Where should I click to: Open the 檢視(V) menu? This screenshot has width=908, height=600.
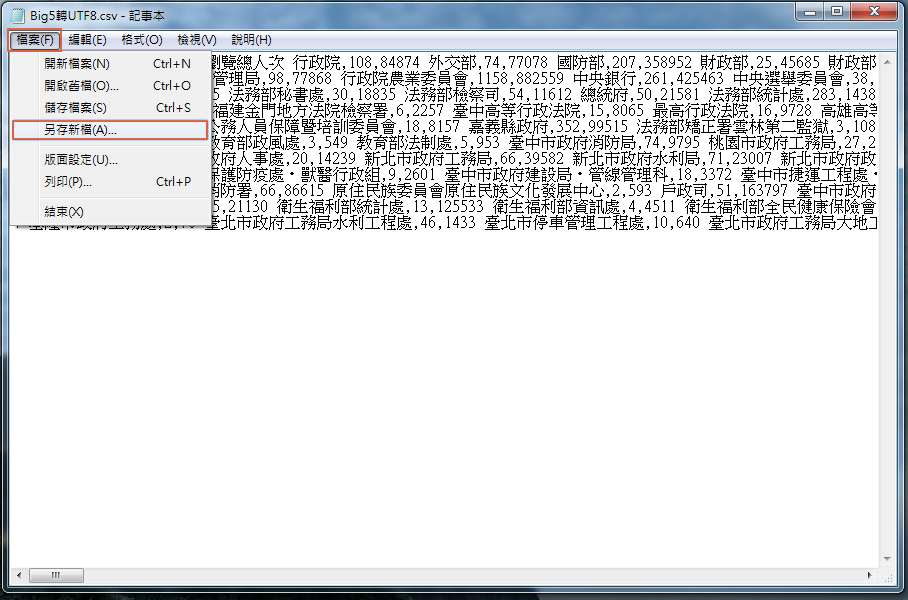(x=196, y=40)
